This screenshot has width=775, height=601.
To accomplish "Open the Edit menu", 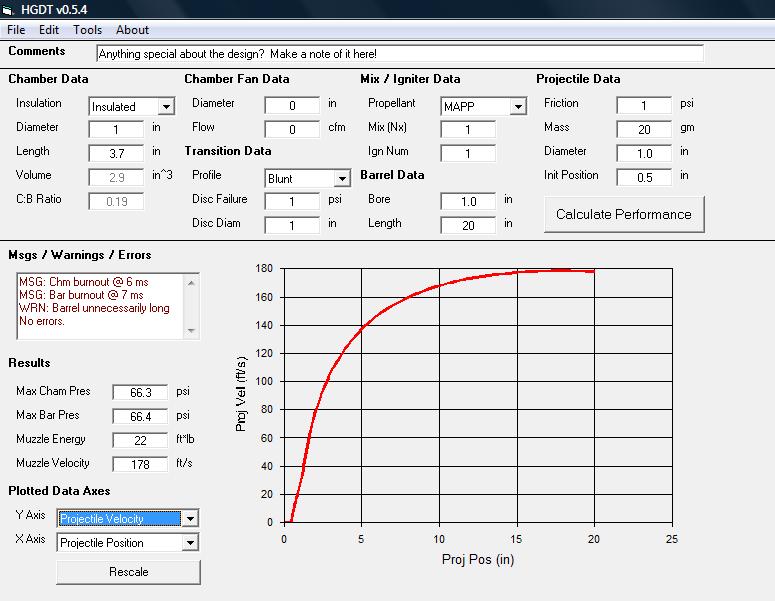I will pos(49,30).
